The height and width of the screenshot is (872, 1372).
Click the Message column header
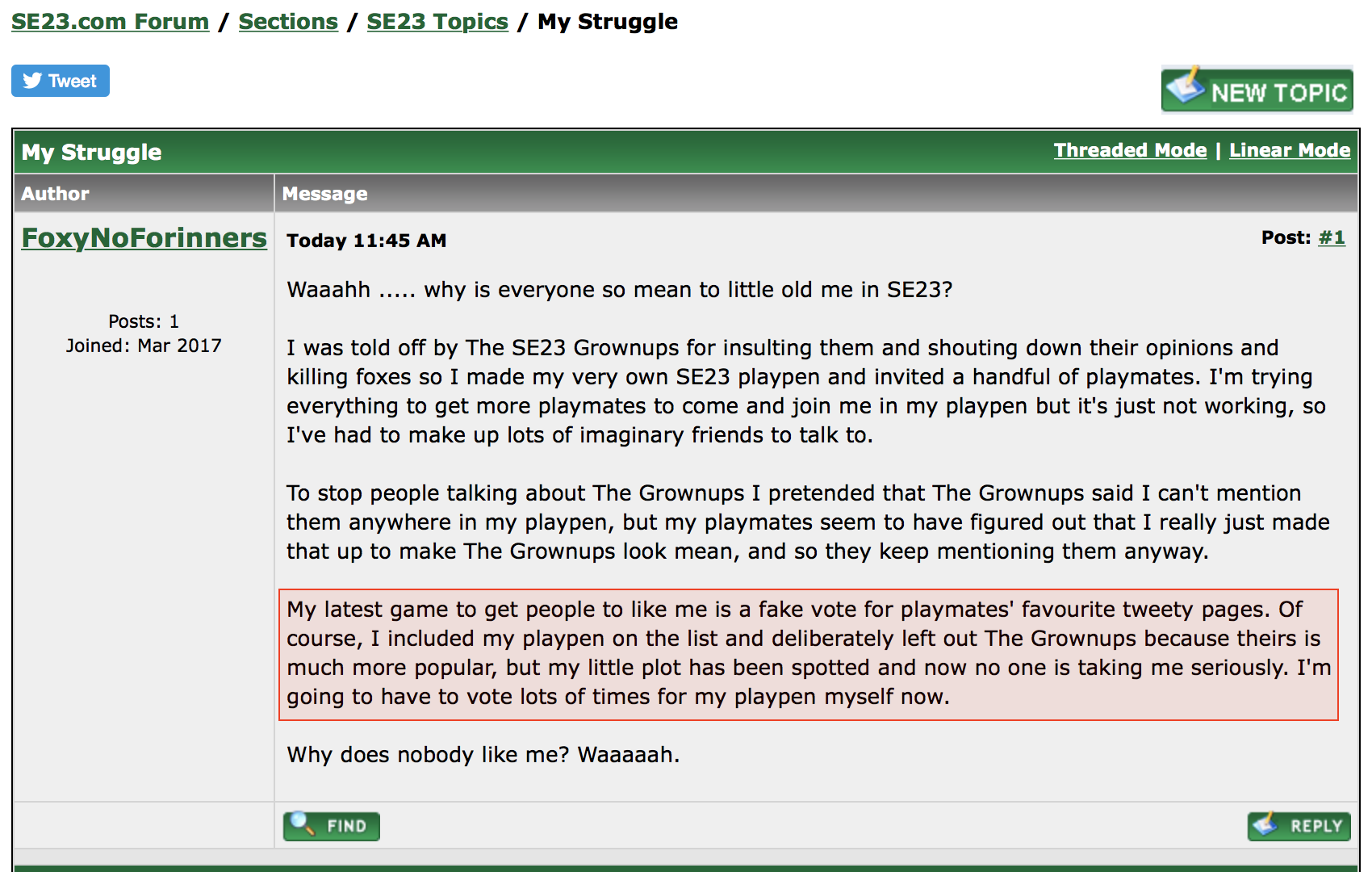pyautogui.click(x=324, y=194)
